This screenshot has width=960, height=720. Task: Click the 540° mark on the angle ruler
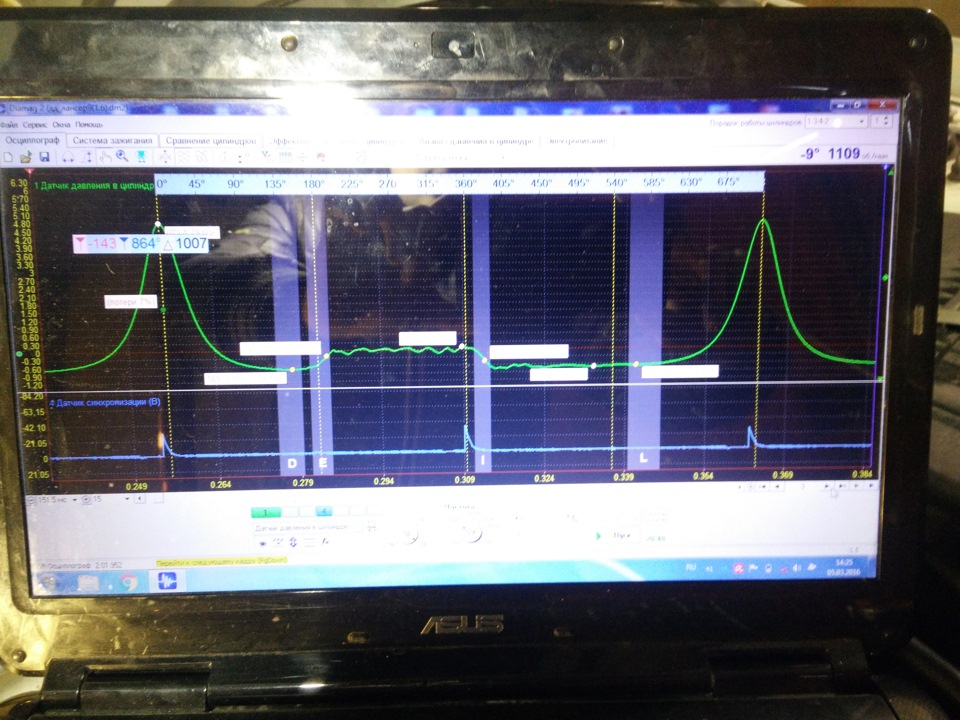point(616,182)
